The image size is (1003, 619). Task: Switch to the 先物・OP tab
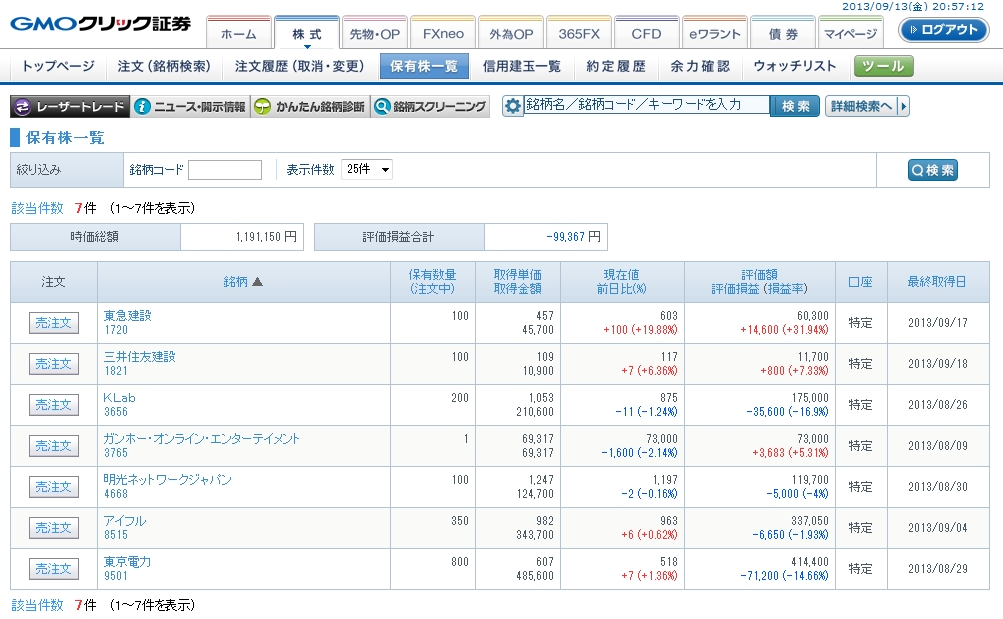point(374,33)
